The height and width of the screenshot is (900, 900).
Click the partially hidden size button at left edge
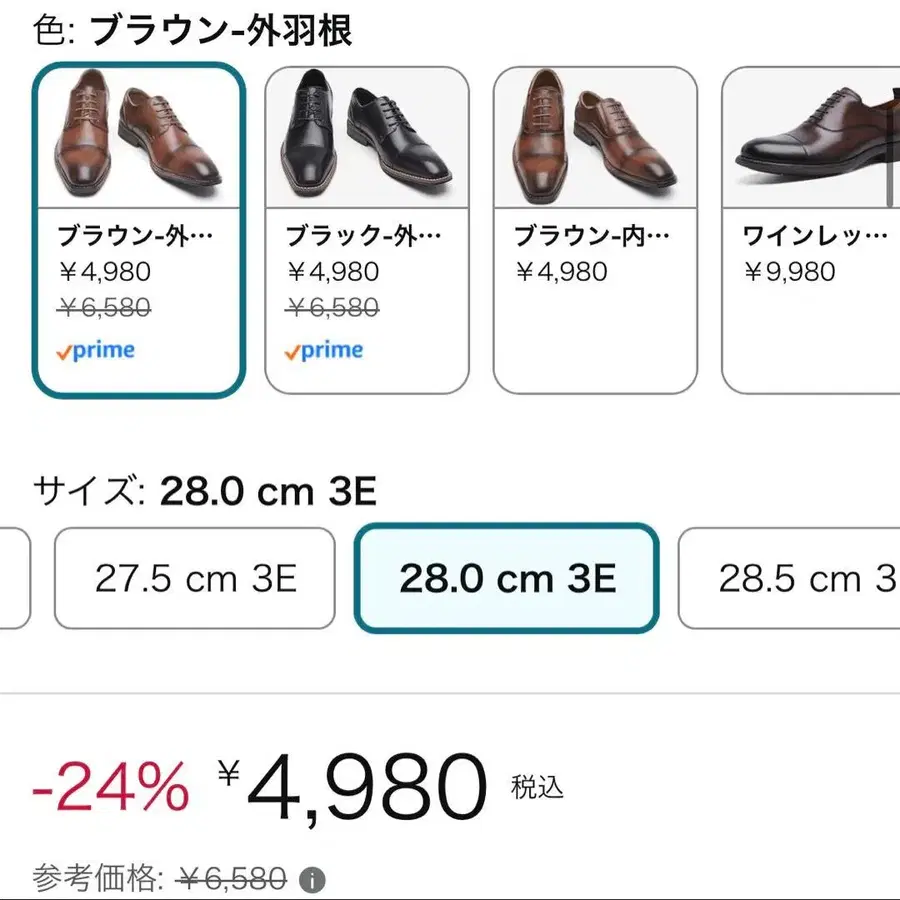click(12, 579)
